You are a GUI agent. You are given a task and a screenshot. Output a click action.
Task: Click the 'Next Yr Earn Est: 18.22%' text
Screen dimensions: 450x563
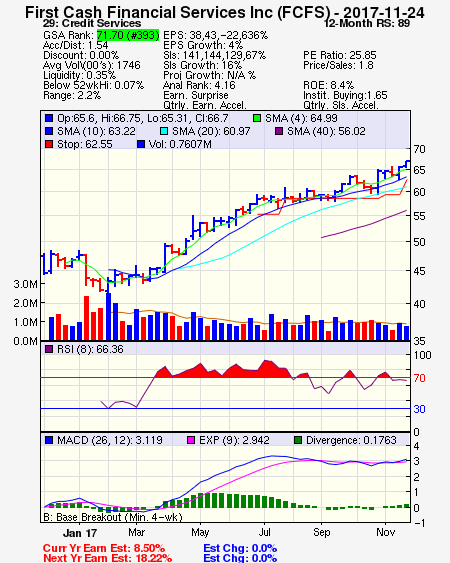(107, 558)
